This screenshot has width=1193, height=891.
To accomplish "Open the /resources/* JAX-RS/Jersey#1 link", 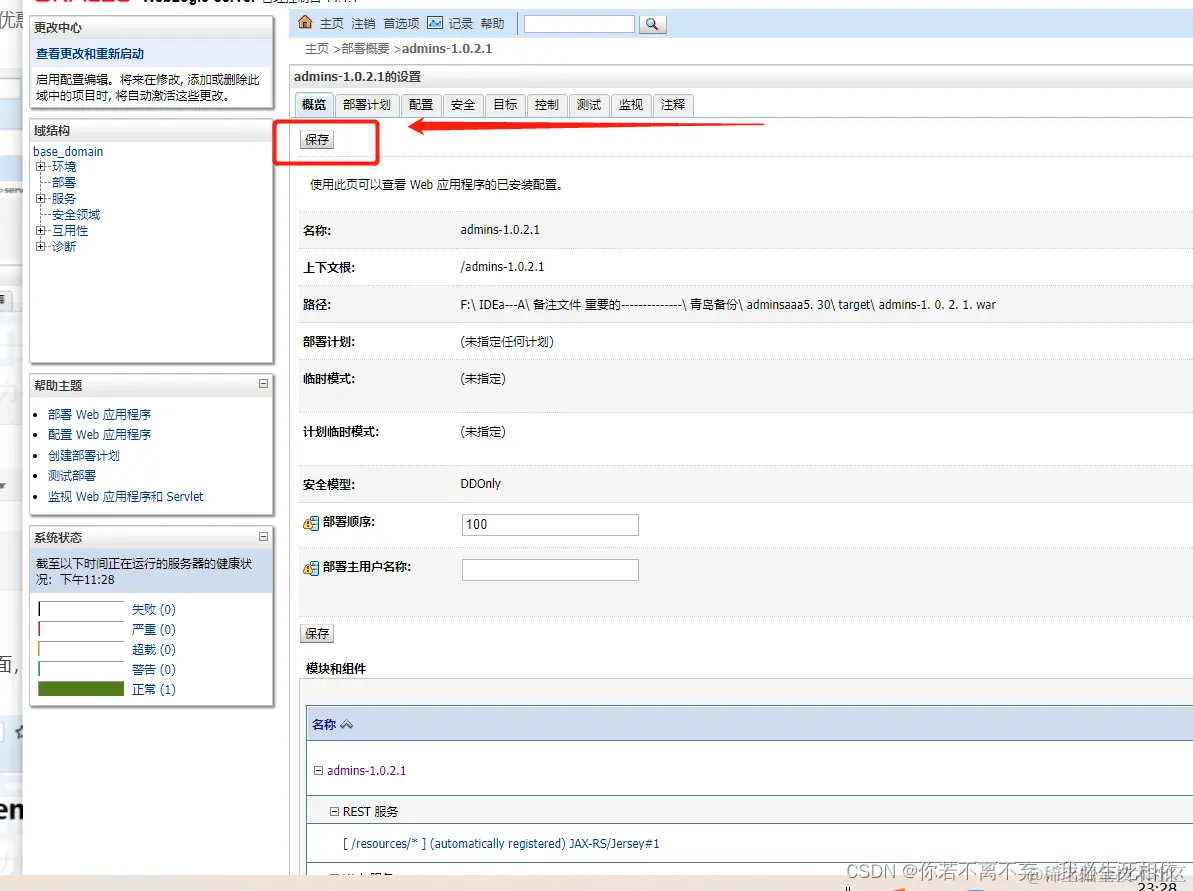I will (x=501, y=843).
